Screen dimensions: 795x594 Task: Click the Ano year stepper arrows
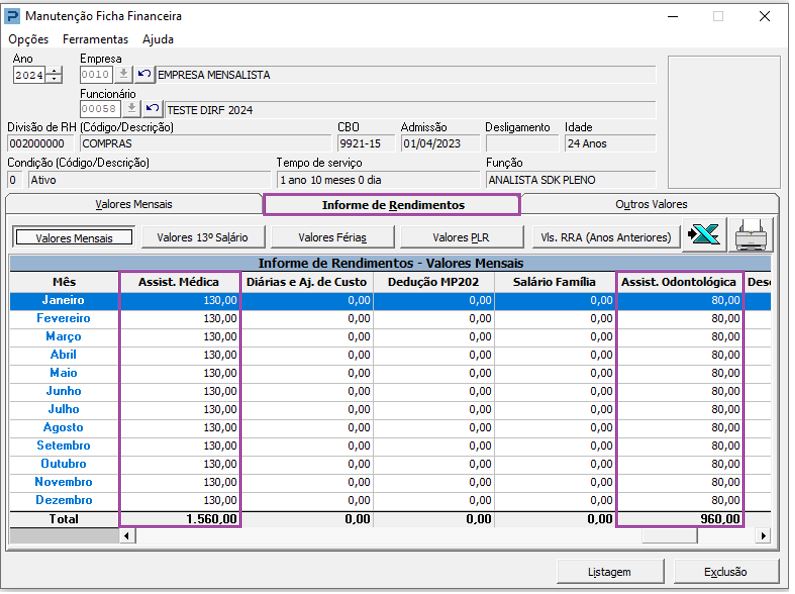54,76
